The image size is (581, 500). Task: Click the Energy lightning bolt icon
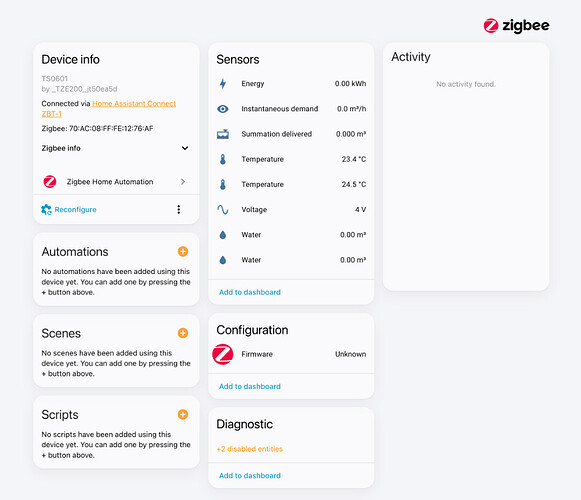[223, 84]
